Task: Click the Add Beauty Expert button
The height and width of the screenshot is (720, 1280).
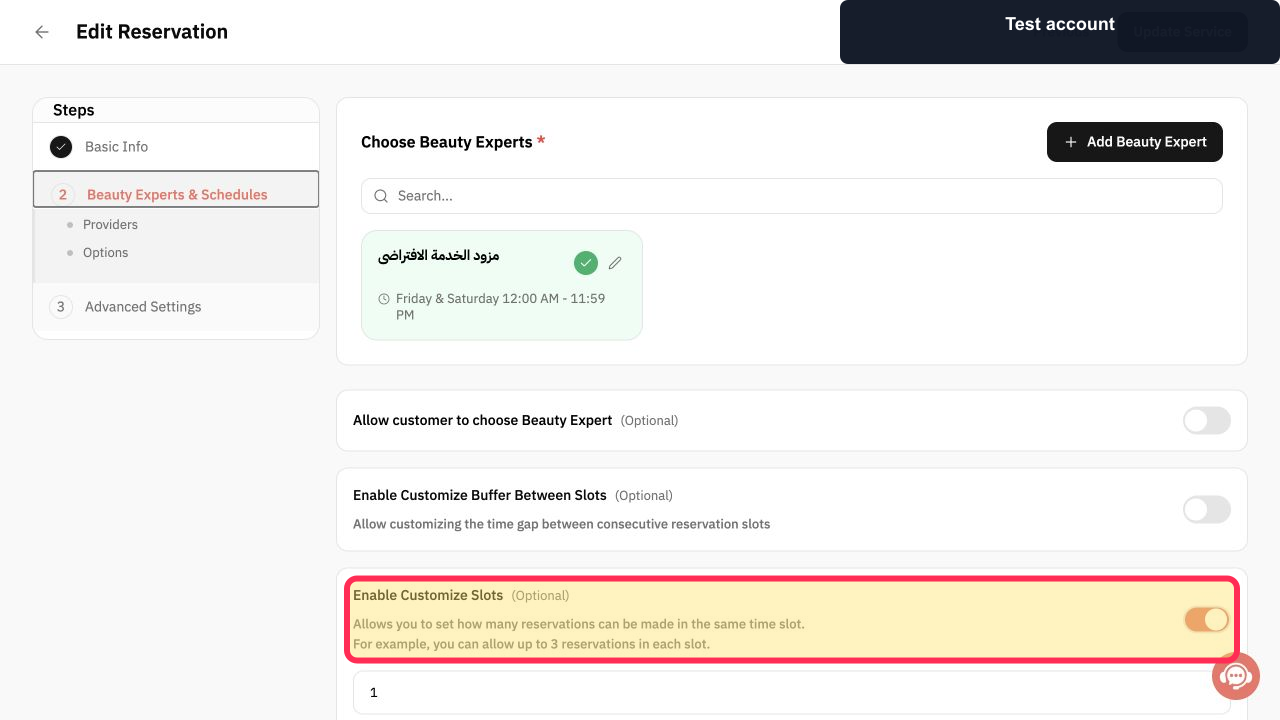Action: (x=1135, y=142)
